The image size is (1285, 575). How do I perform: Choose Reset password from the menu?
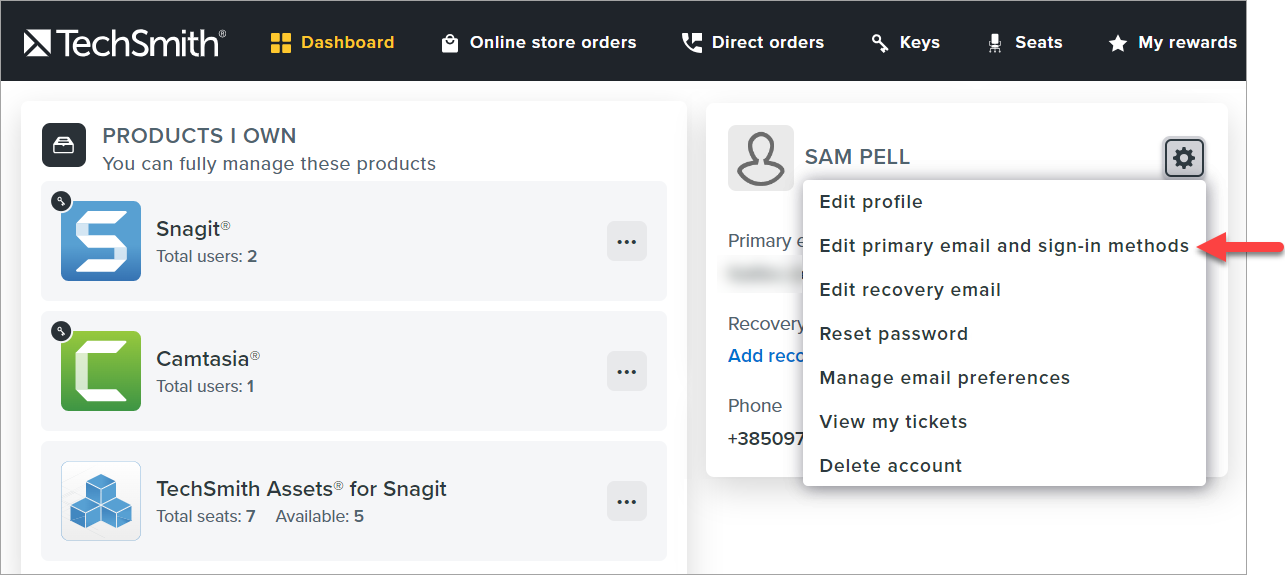pyautogui.click(x=893, y=334)
